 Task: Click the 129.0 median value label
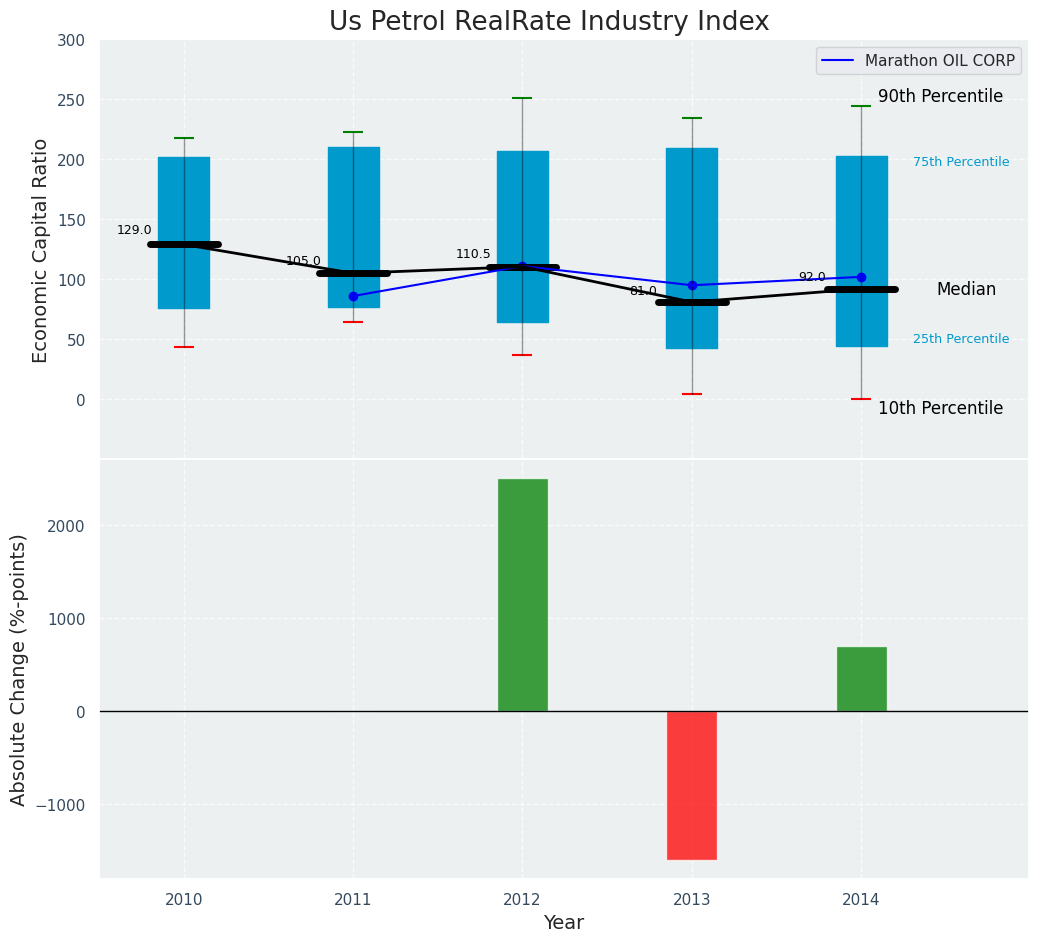coord(134,230)
